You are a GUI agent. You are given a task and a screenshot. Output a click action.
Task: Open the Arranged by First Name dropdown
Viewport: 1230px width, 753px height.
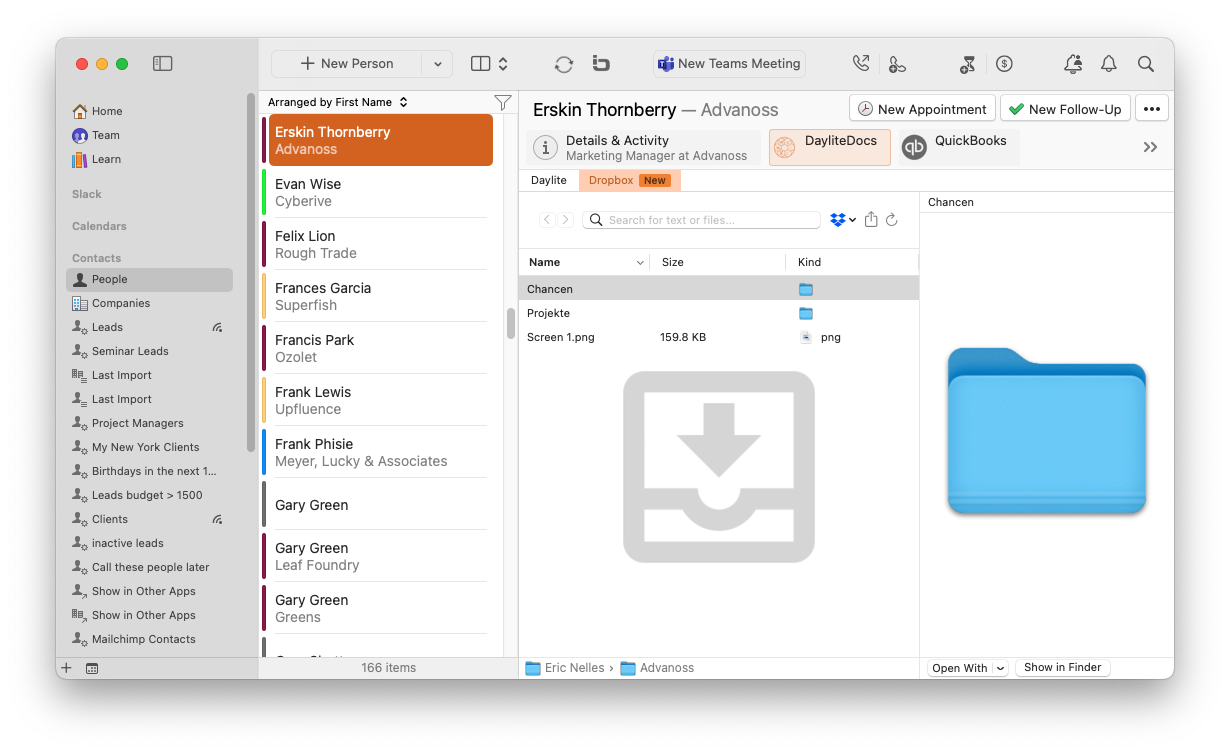(x=338, y=102)
